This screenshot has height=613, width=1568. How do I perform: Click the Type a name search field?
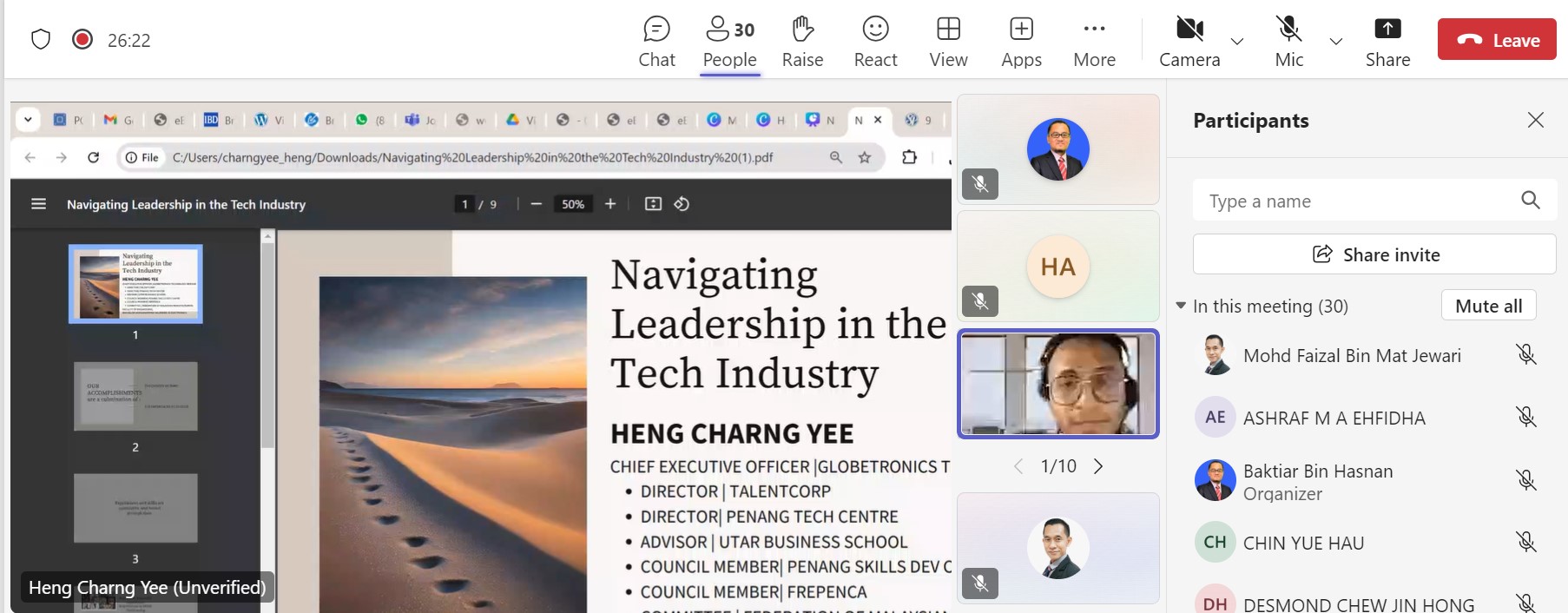point(1354,201)
